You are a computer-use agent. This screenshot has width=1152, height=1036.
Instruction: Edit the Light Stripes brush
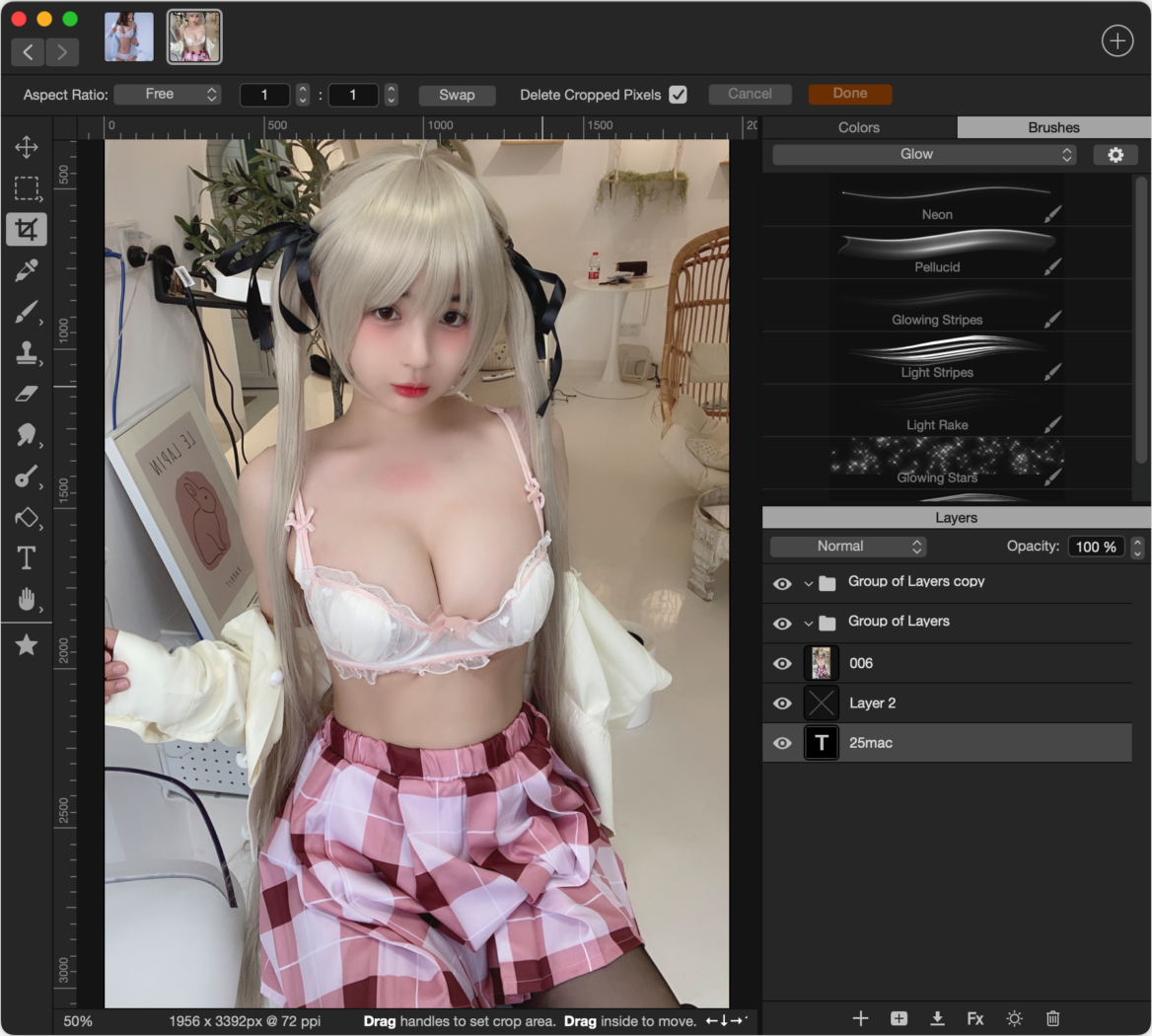[x=1052, y=372]
